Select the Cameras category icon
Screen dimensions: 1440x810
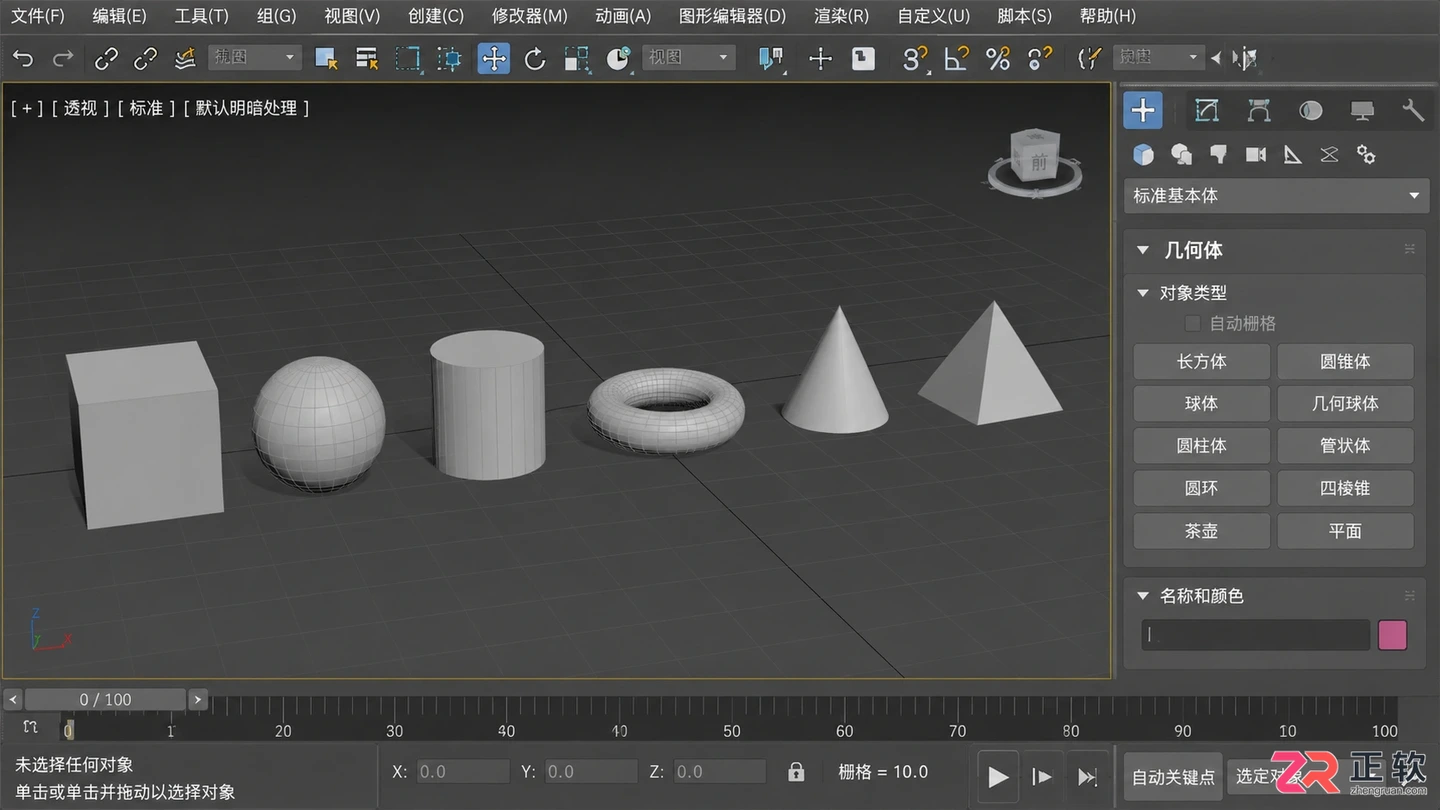tap(1256, 154)
